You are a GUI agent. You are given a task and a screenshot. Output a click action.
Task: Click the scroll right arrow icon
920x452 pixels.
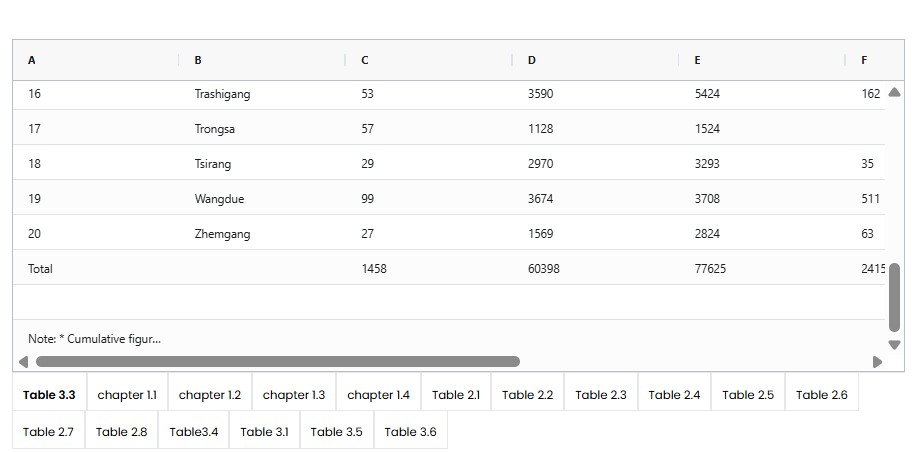(x=877, y=362)
